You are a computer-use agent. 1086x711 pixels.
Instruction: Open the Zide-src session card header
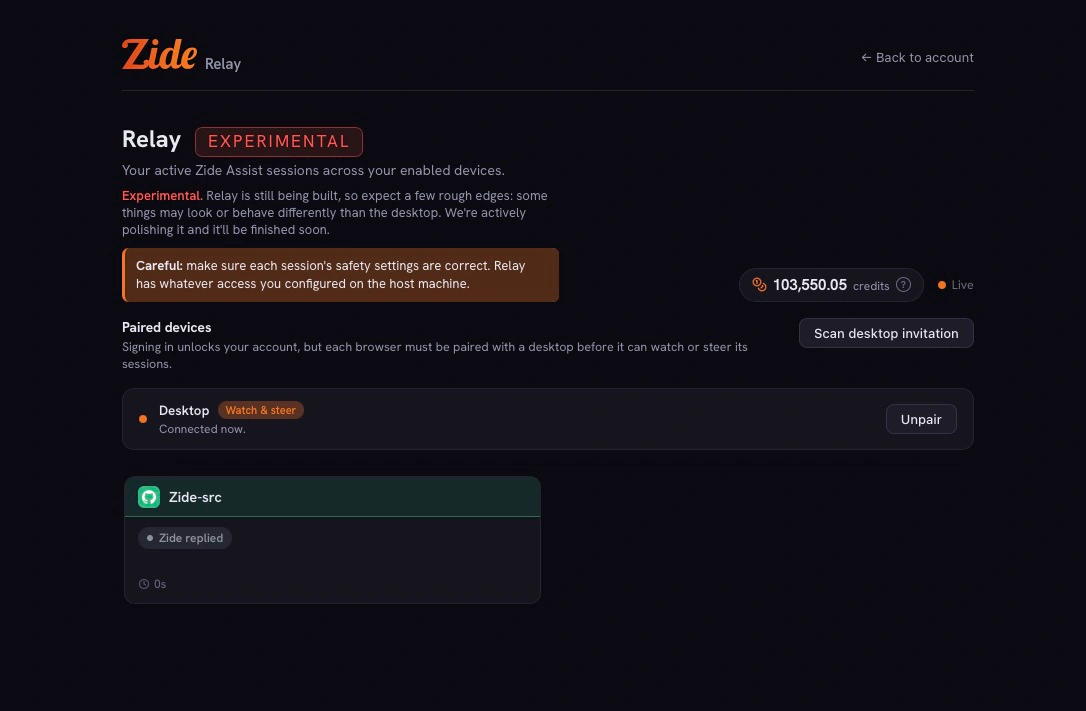(x=332, y=496)
